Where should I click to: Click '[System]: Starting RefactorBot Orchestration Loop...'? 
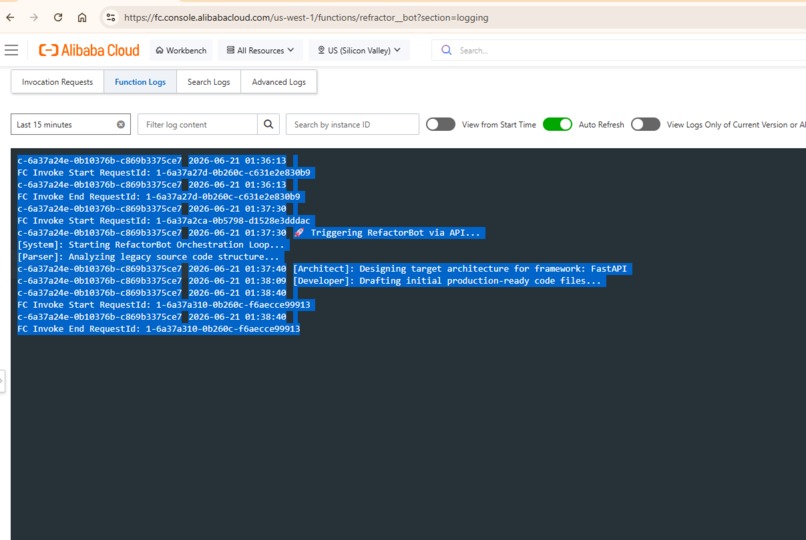tap(153, 245)
